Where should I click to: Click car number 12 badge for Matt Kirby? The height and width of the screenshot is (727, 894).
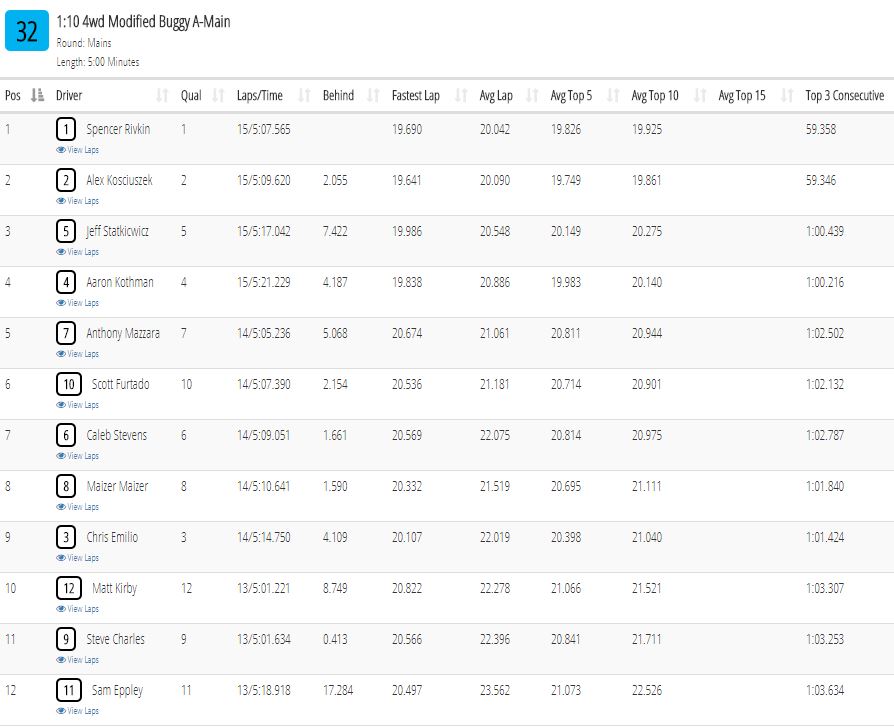pyautogui.click(x=69, y=588)
